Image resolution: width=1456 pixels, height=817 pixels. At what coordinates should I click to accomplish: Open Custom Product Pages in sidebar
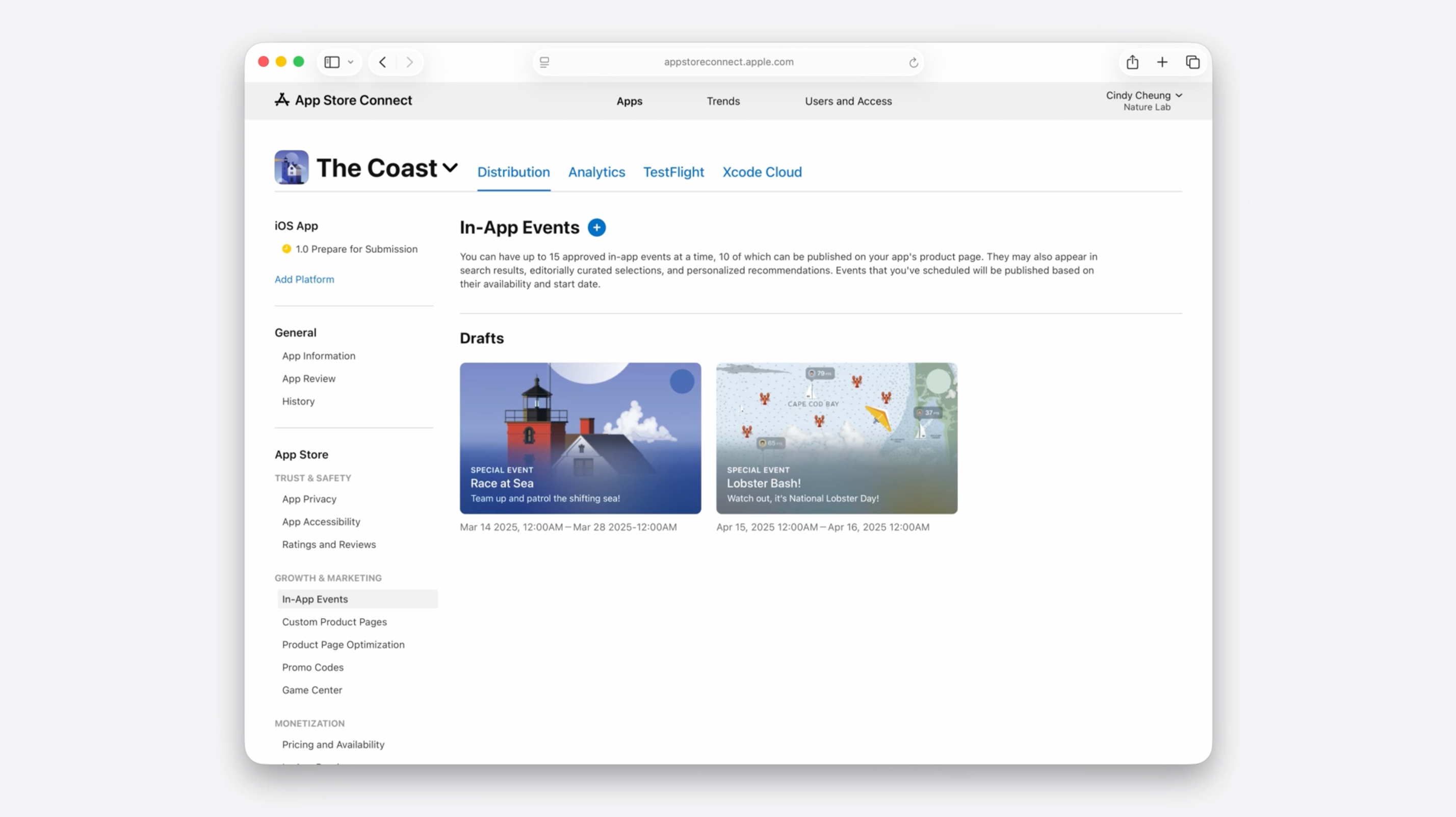(x=334, y=622)
